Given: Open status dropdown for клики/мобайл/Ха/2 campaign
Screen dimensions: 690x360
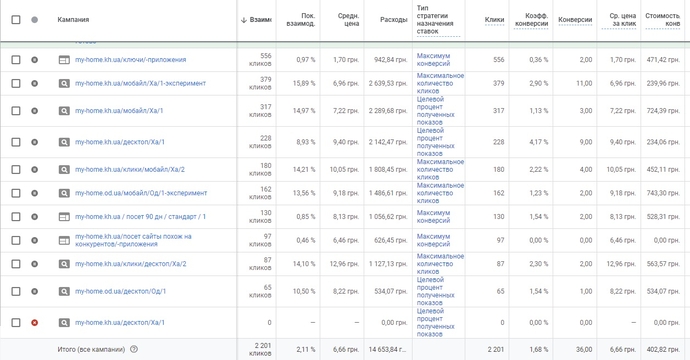Looking at the screenshot, I should (34, 169).
